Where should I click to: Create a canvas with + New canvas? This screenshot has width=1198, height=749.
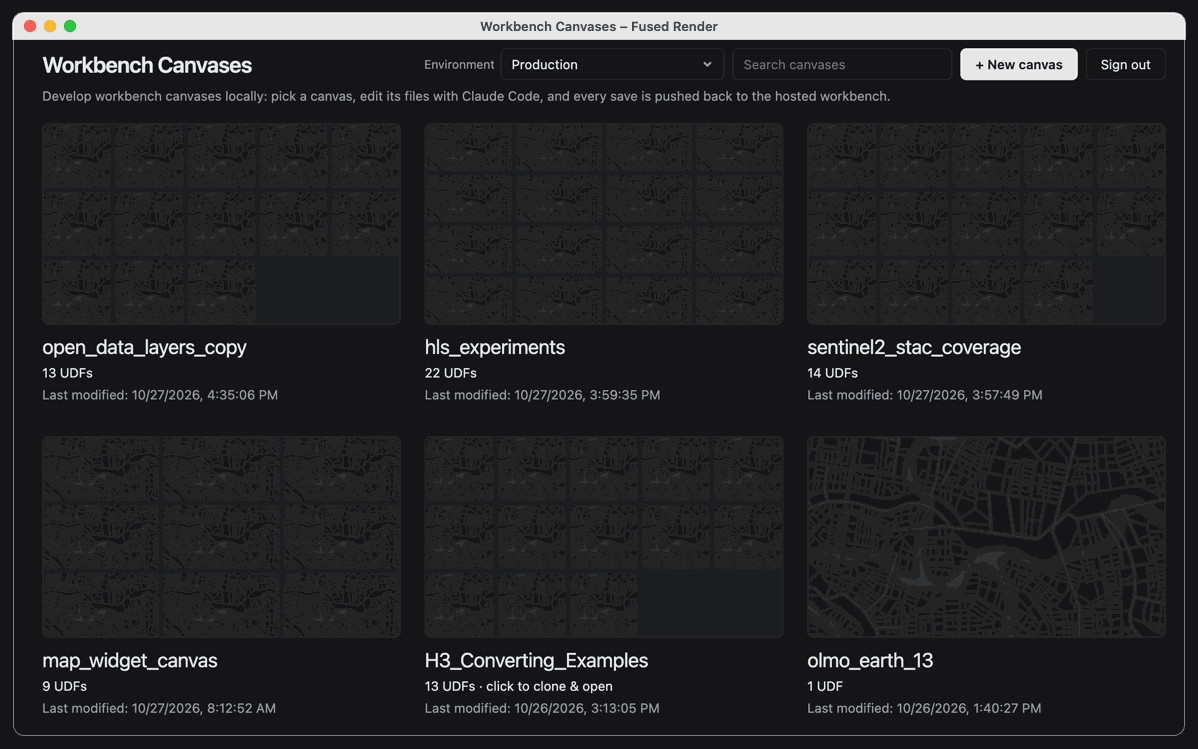click(1018, 64)
